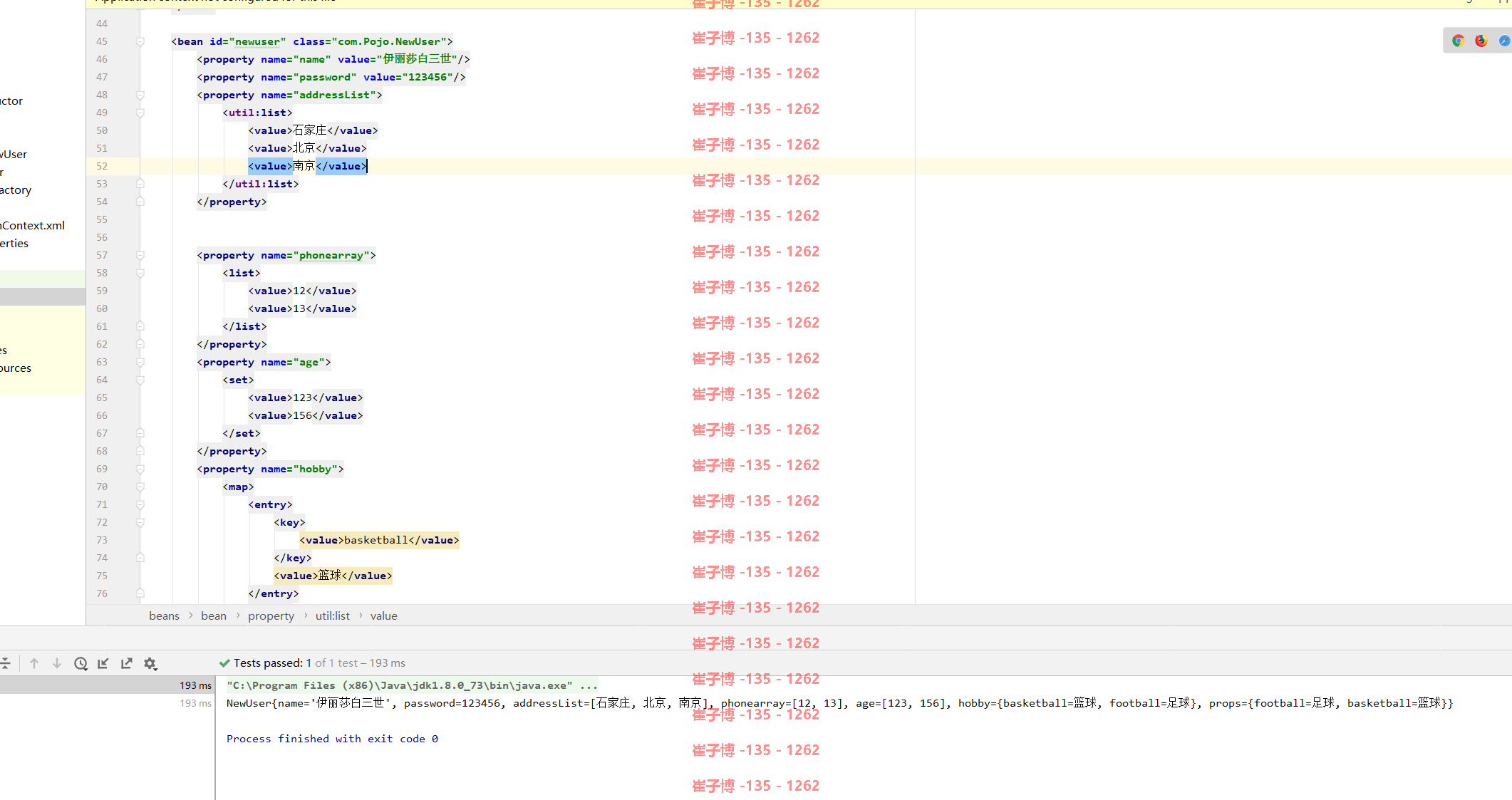Click the property name="phonearray" line
This screenshot has width=1512, height=800.
coord(286,255)
